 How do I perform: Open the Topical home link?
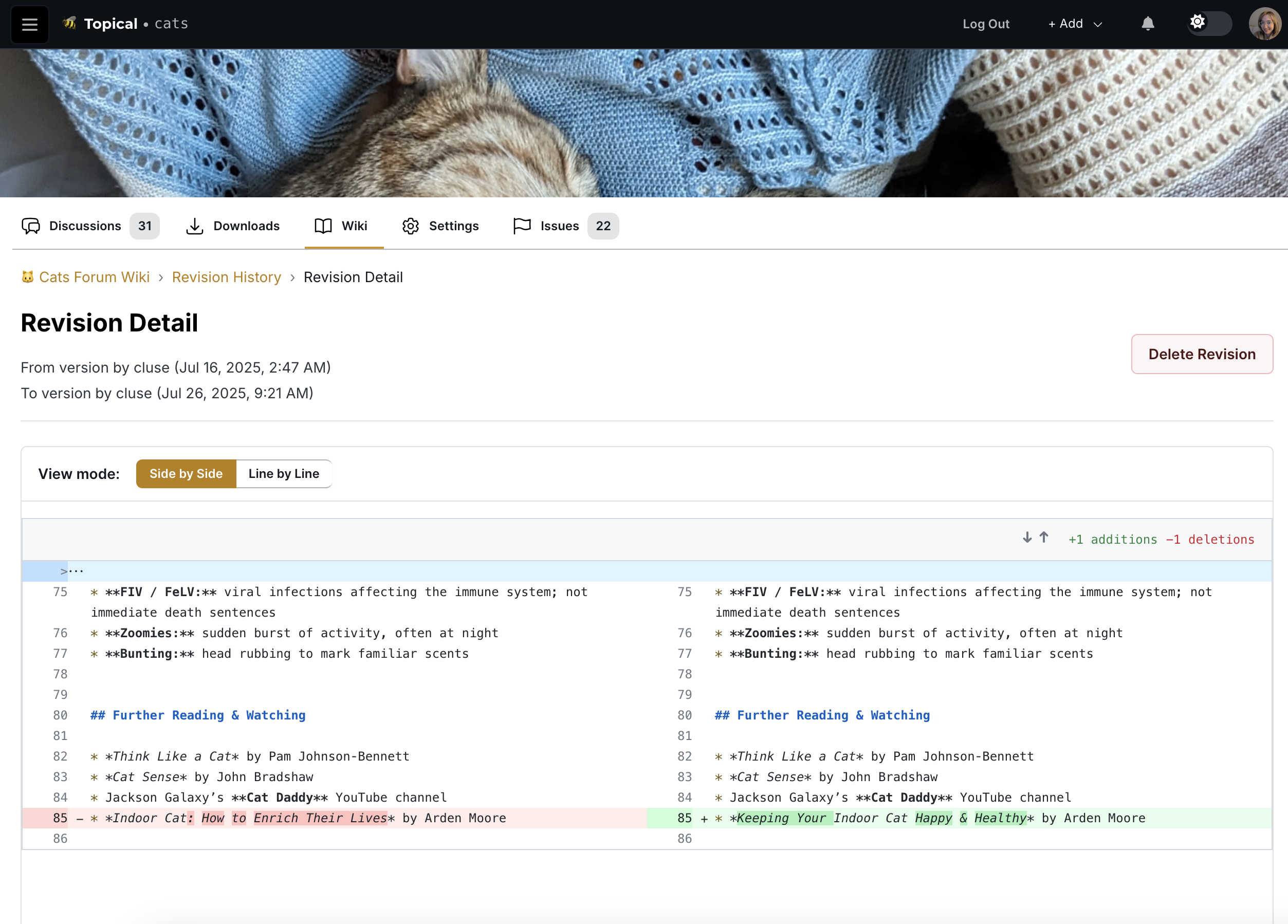[110, 24]
